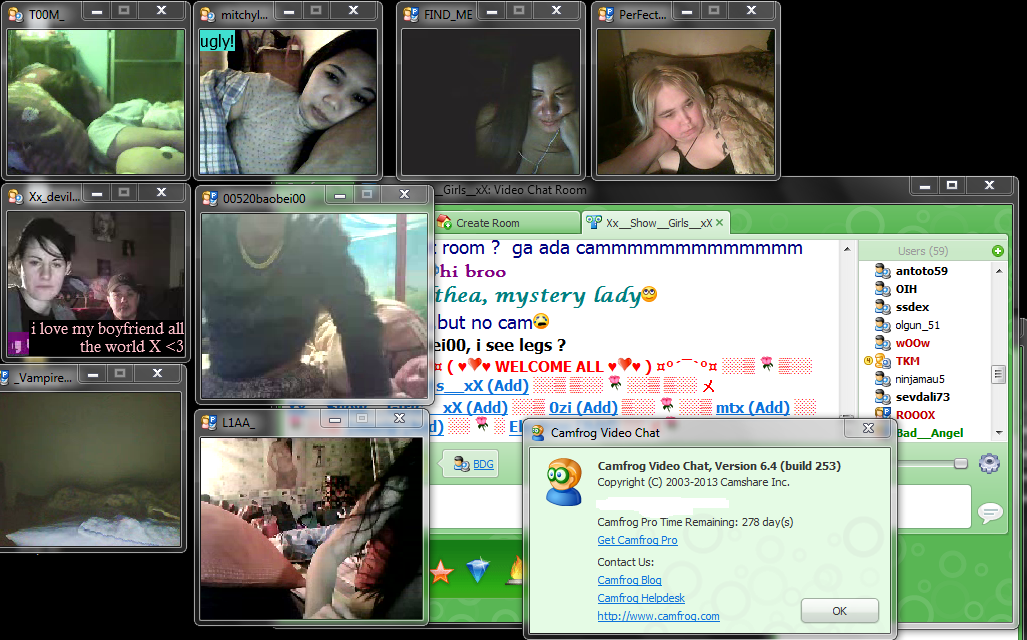This screenshot has height=640, width=1027.
Task: Click the wOOw user icon
Action: 883,343
